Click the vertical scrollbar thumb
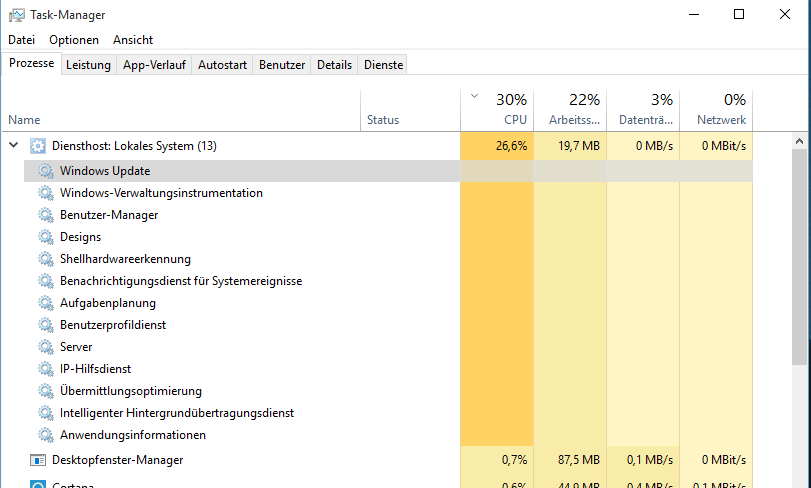Screen dimensions: 811x488 (799, 257)
